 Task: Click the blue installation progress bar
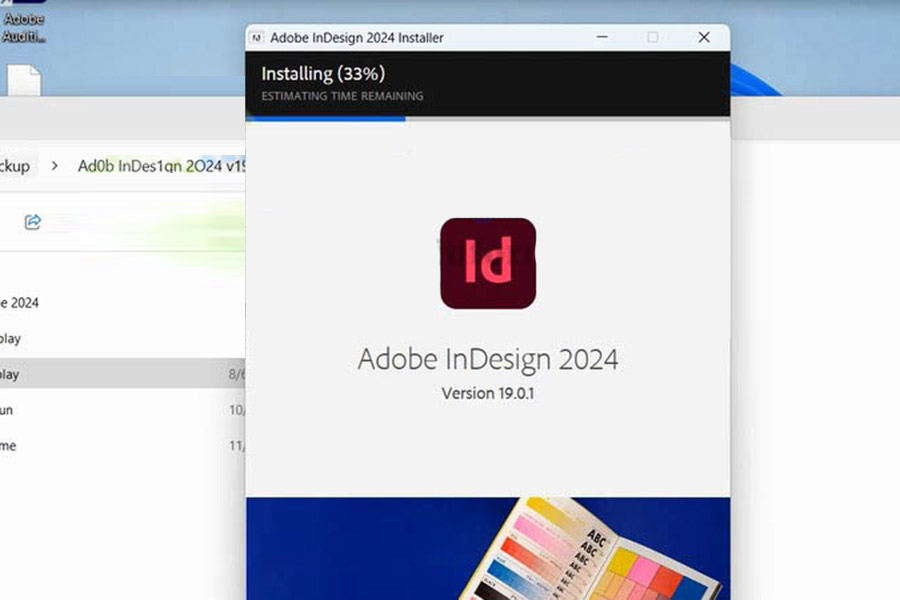point(325,118)
